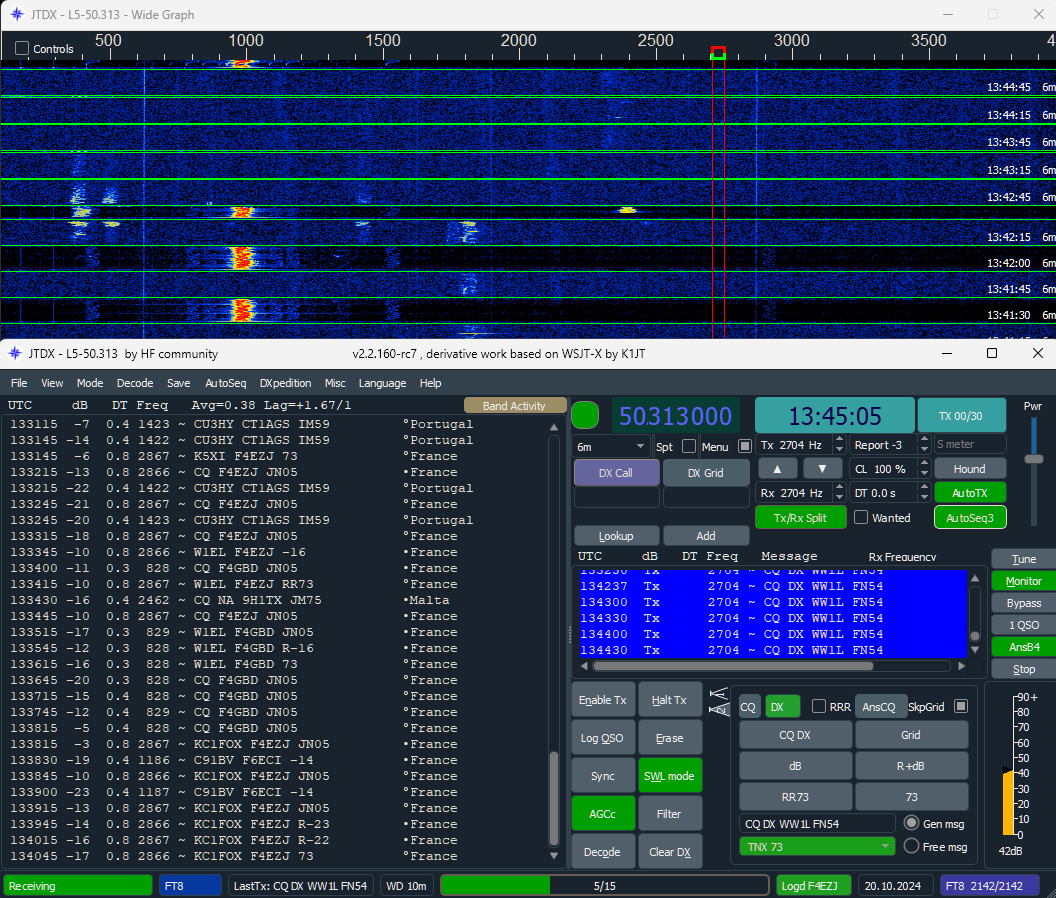Enable the Wanted checkbox
1056x898 pixels.
tap(861, 517)
